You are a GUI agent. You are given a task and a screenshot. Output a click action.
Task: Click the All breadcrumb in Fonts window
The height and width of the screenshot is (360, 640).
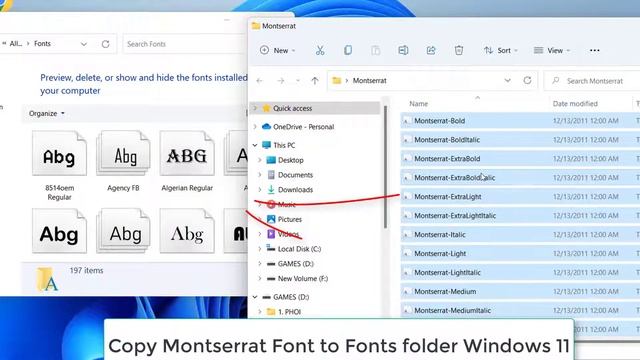click(16, 44)
